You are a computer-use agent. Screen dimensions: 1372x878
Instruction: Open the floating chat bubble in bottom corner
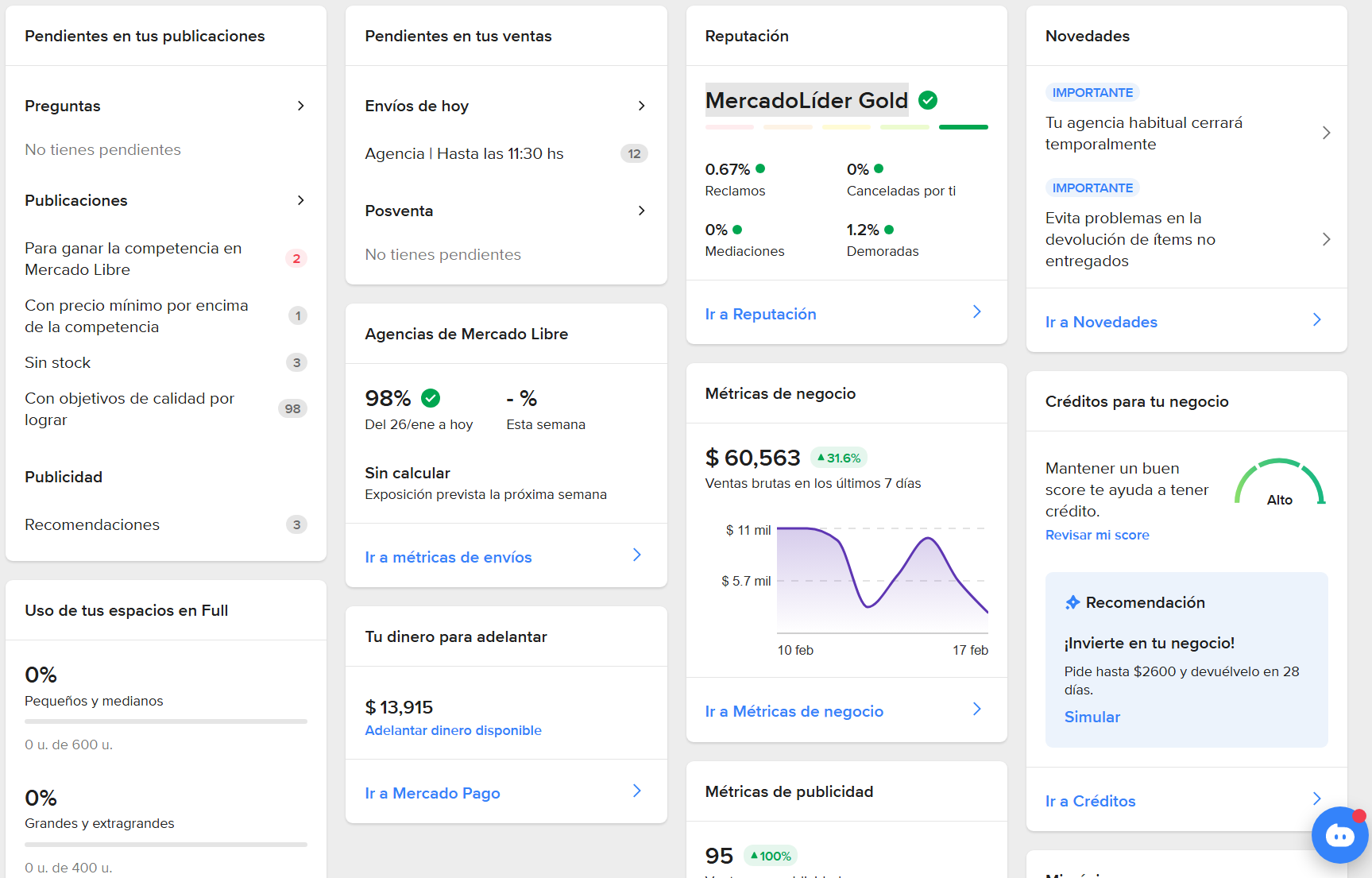pos(1340,835)
